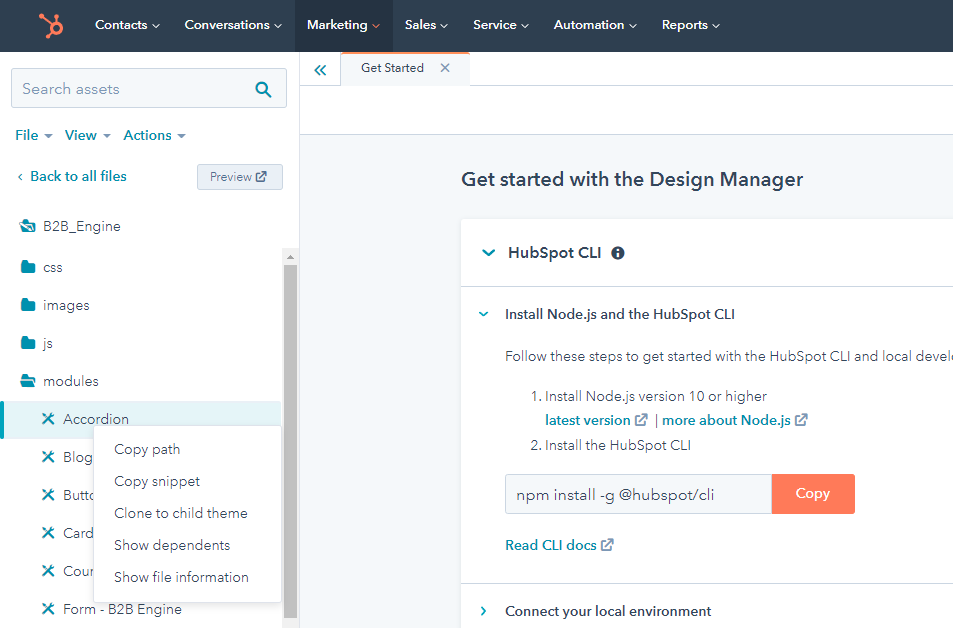Click the HubSpot CLI info icon
The image size is (953, 628).
click(618, 253)
